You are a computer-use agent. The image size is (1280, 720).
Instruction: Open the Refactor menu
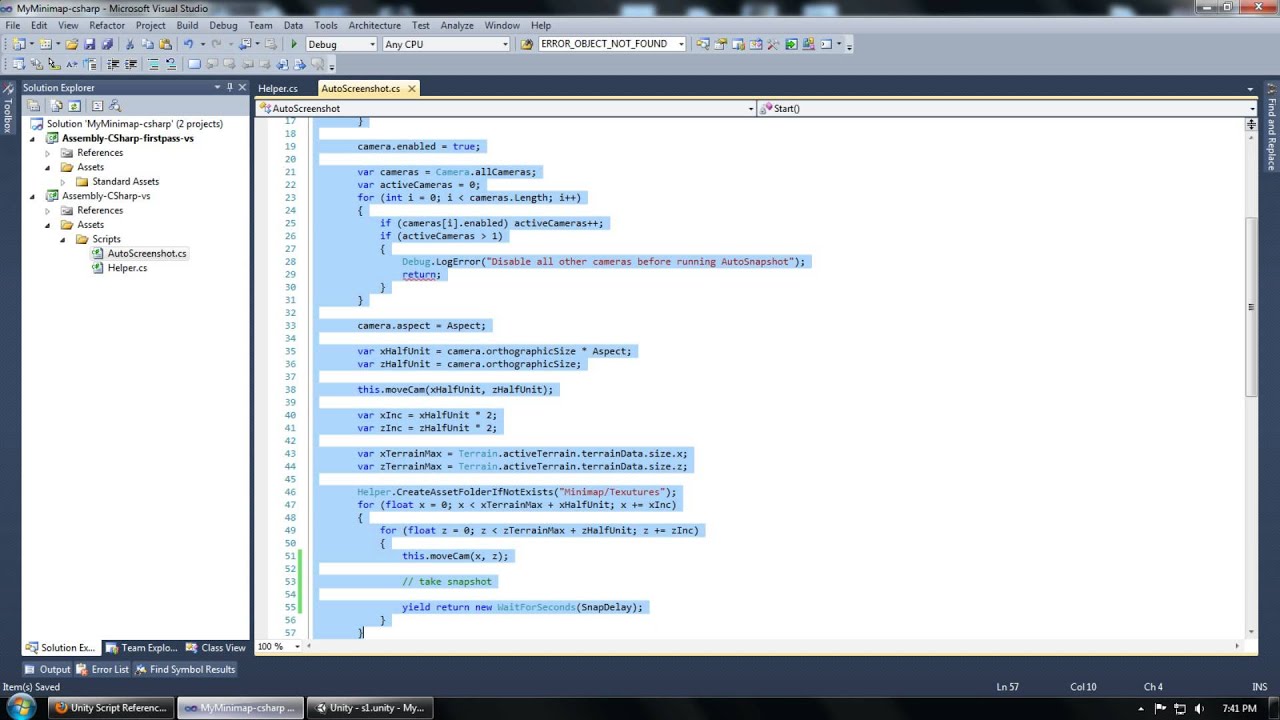[107, 25]
